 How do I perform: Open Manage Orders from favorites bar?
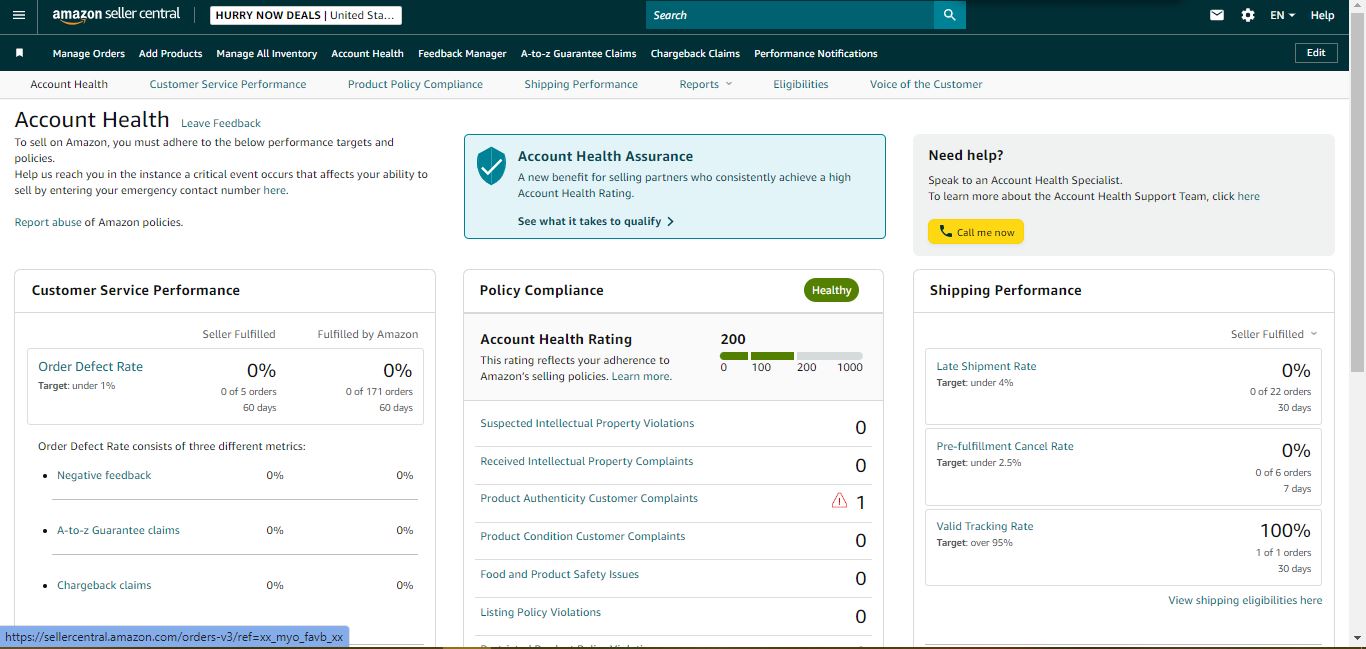[x=89, y=53]
